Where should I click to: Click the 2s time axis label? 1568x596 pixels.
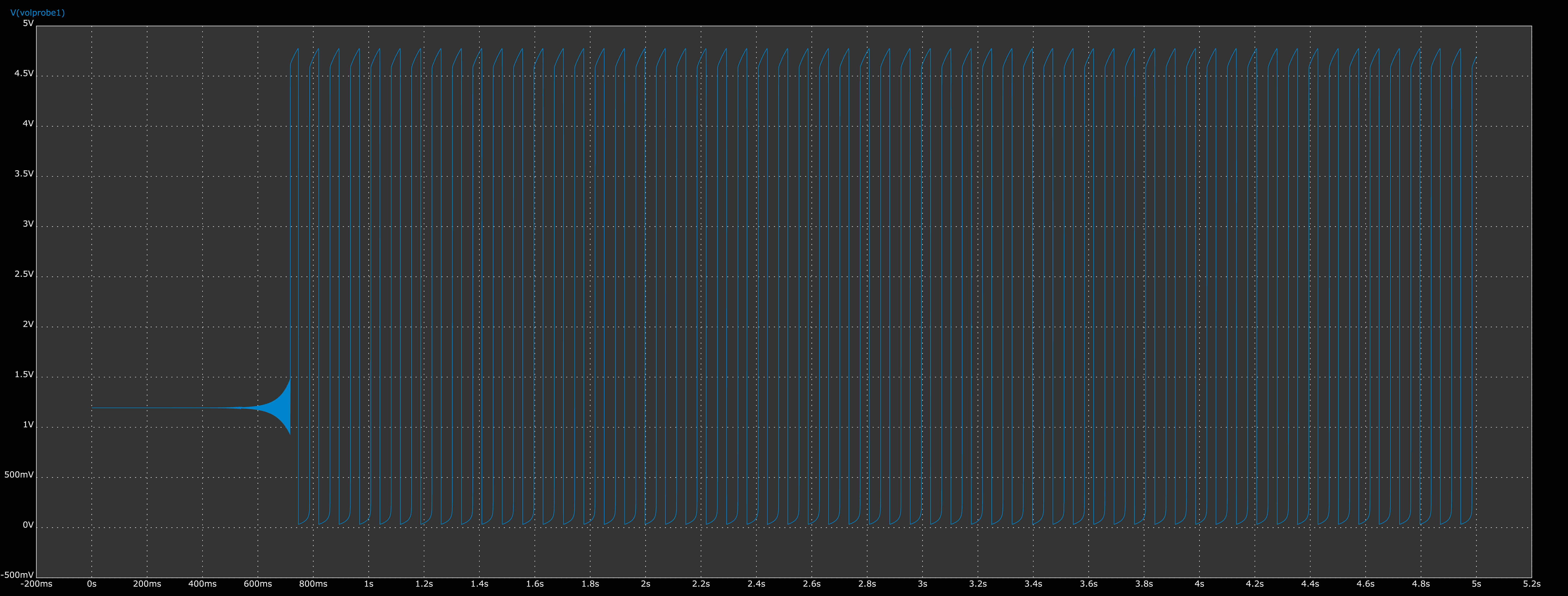(646, 584)
